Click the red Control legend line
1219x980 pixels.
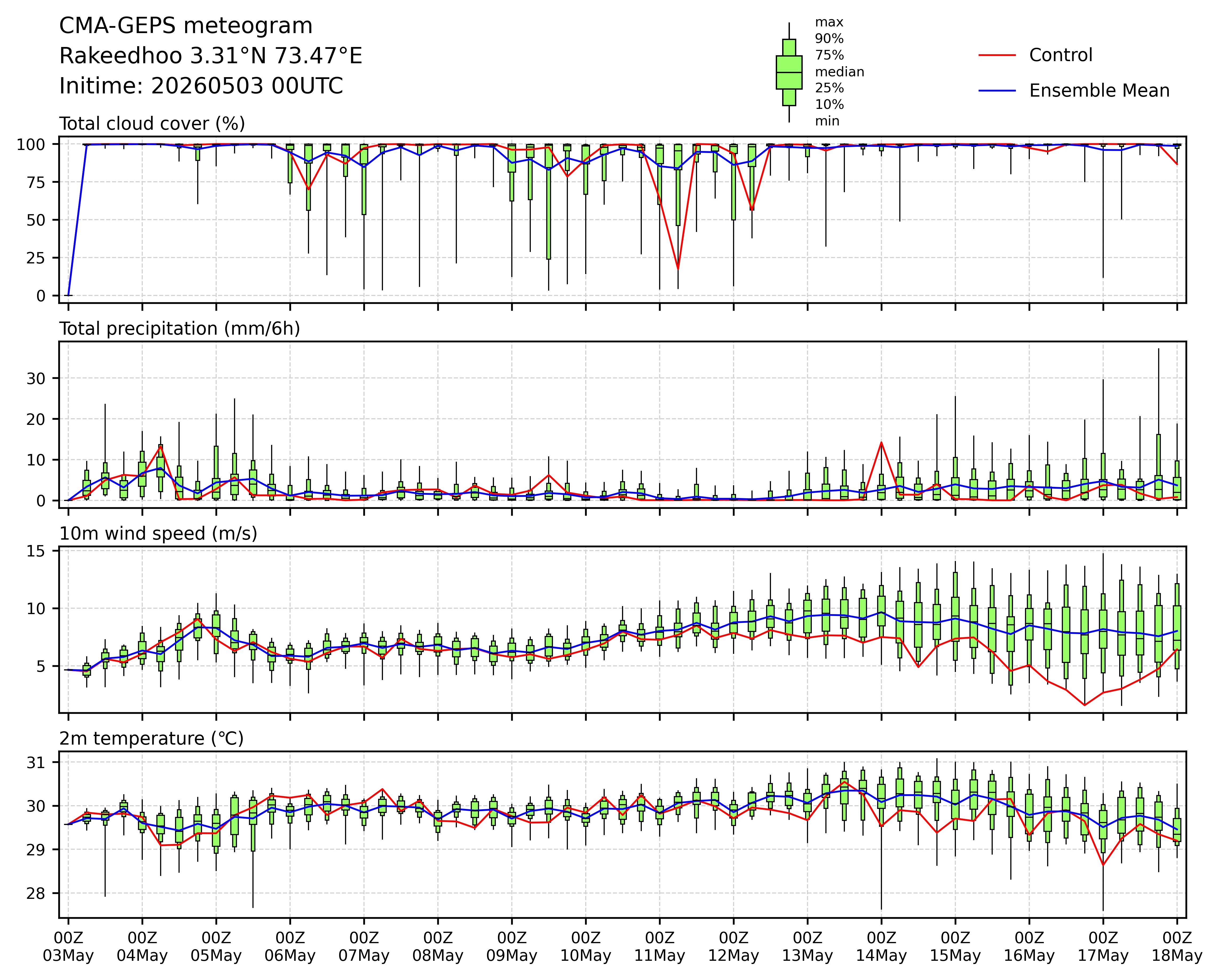point(997,56)
